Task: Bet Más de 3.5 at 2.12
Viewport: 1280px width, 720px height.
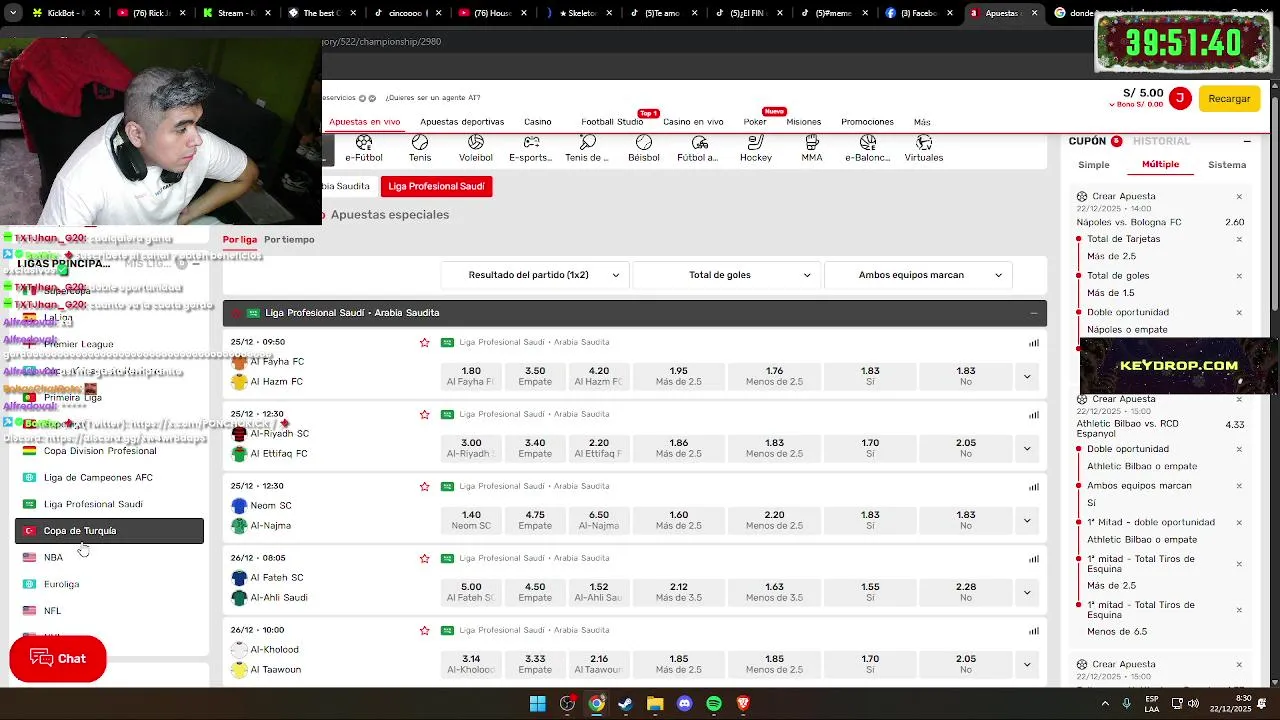Action: coord(679,593)
